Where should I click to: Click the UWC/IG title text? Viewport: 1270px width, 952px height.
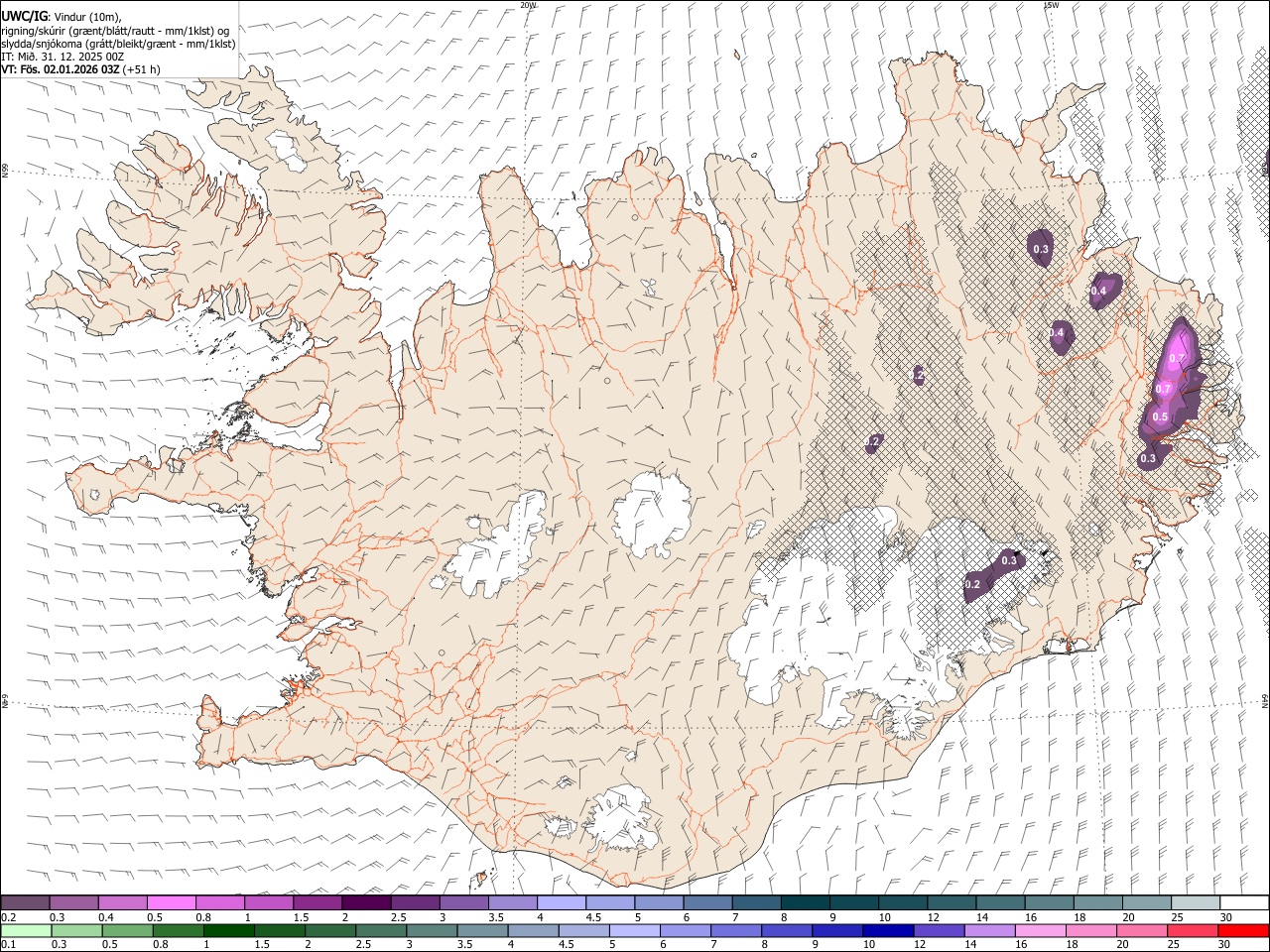coord(23,15)
